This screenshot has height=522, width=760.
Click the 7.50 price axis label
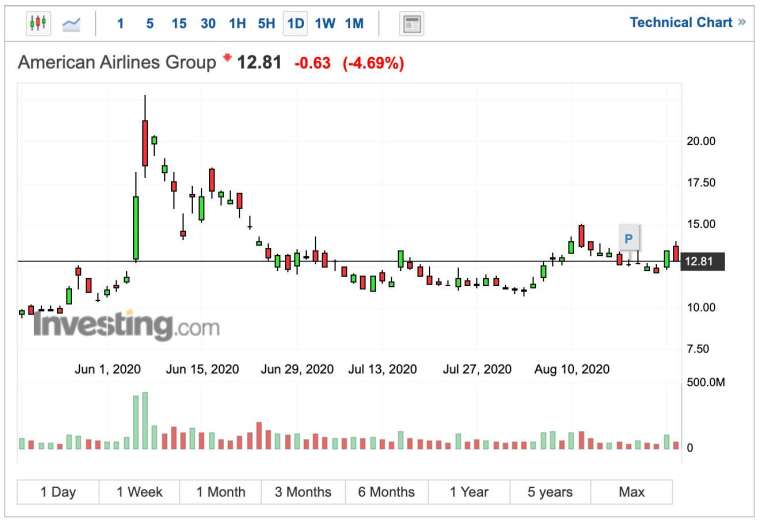[698, 349]
